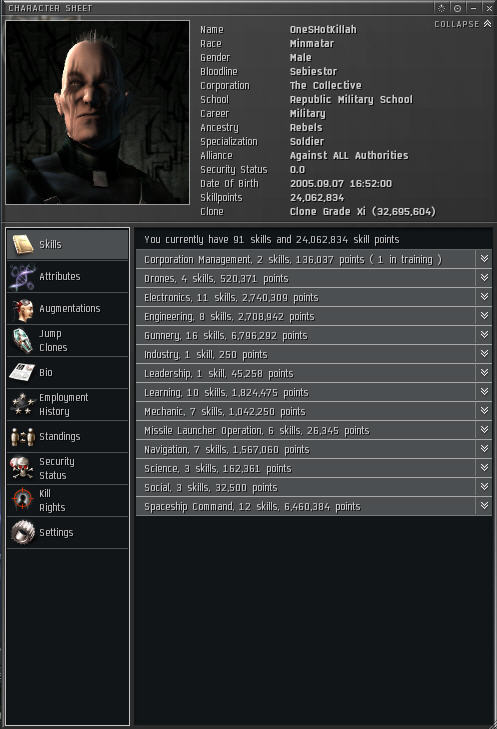Select the Security Status skull icon
Viewport: 497px width, 729px height.
(23, 469)
